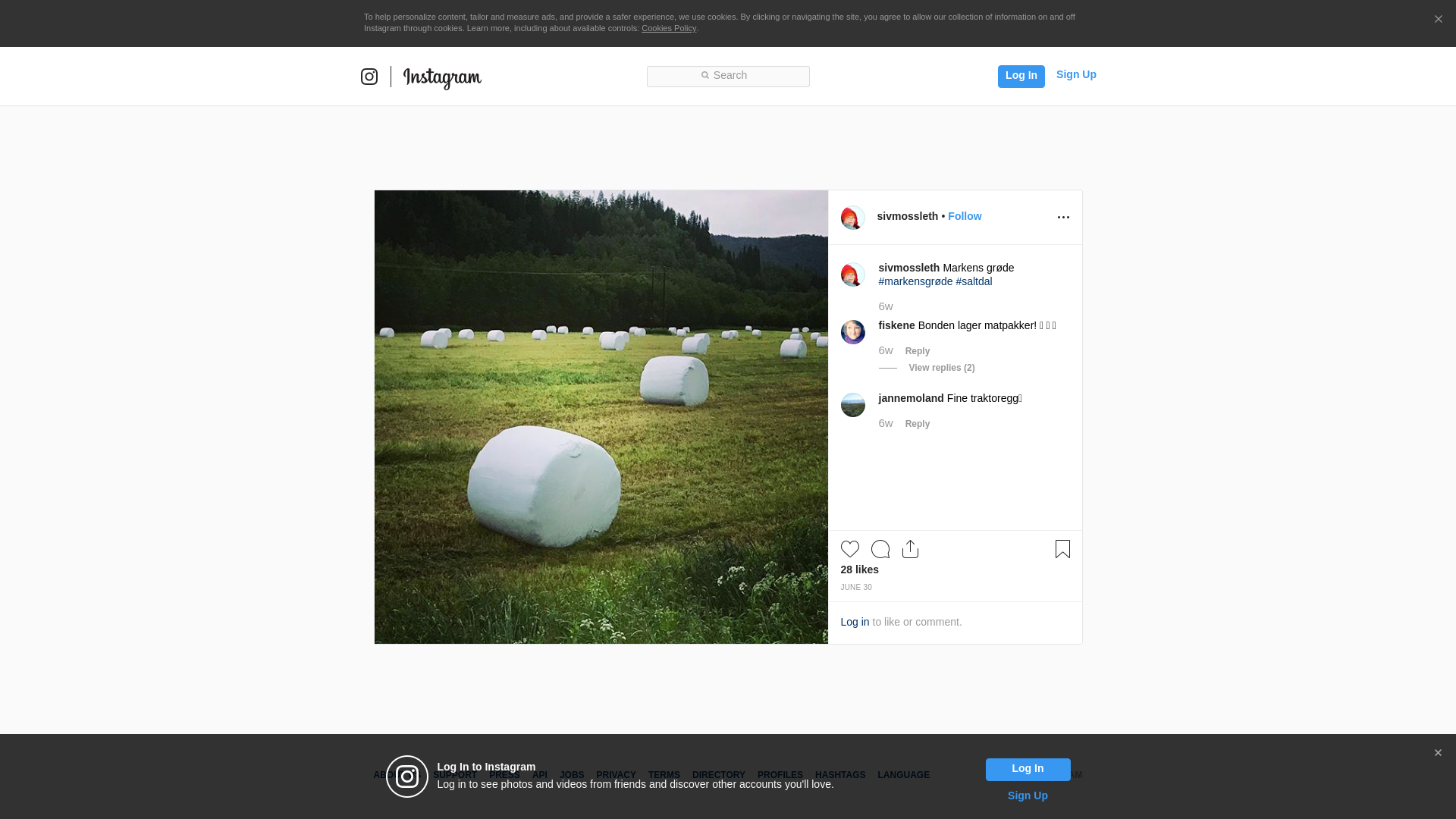Open the 6w timestamp under jannemoland comment
Viewport: 1456px width, 819px height.
coord(886,423)
